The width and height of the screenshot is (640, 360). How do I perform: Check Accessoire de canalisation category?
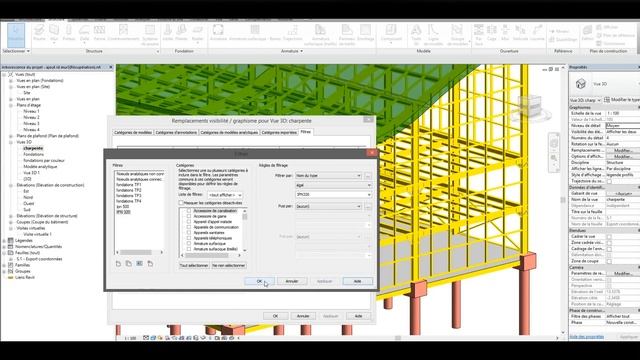pyautogui.click(x=189, y=211)
